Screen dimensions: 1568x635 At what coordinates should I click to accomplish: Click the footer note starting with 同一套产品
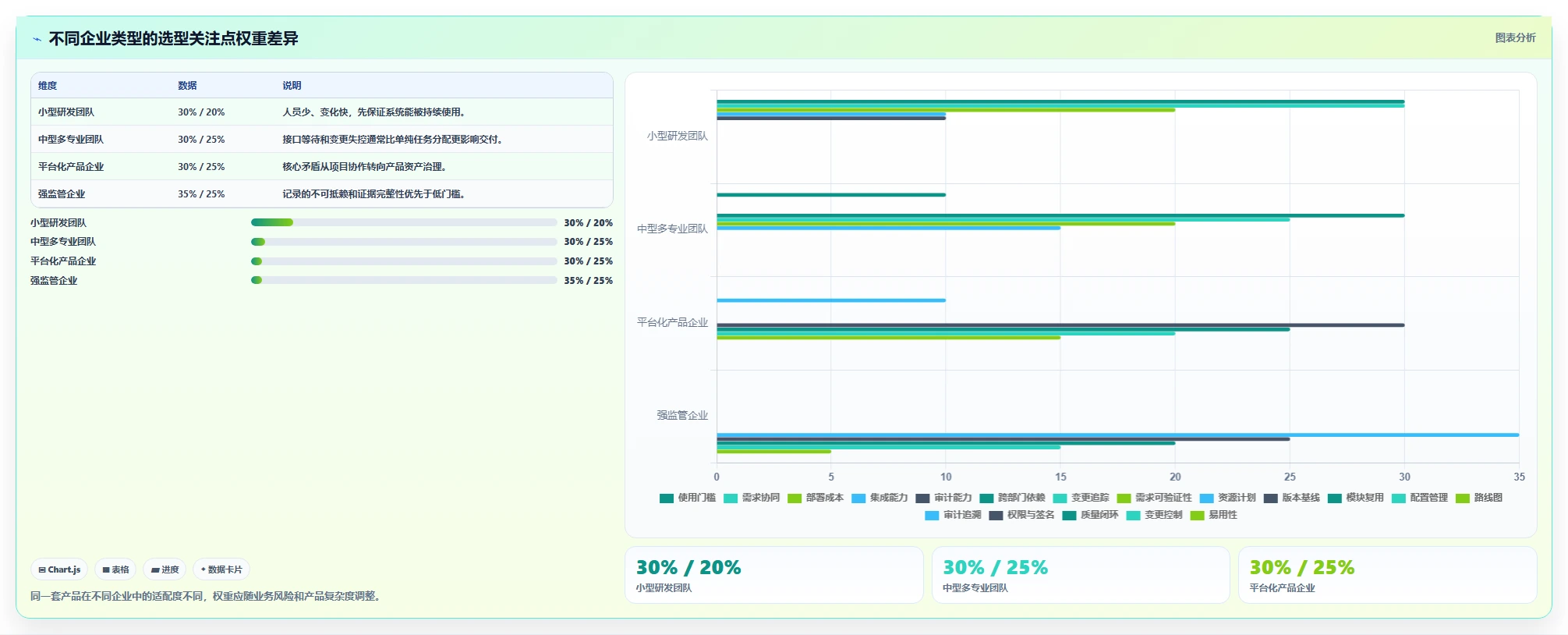pos(207,596)
